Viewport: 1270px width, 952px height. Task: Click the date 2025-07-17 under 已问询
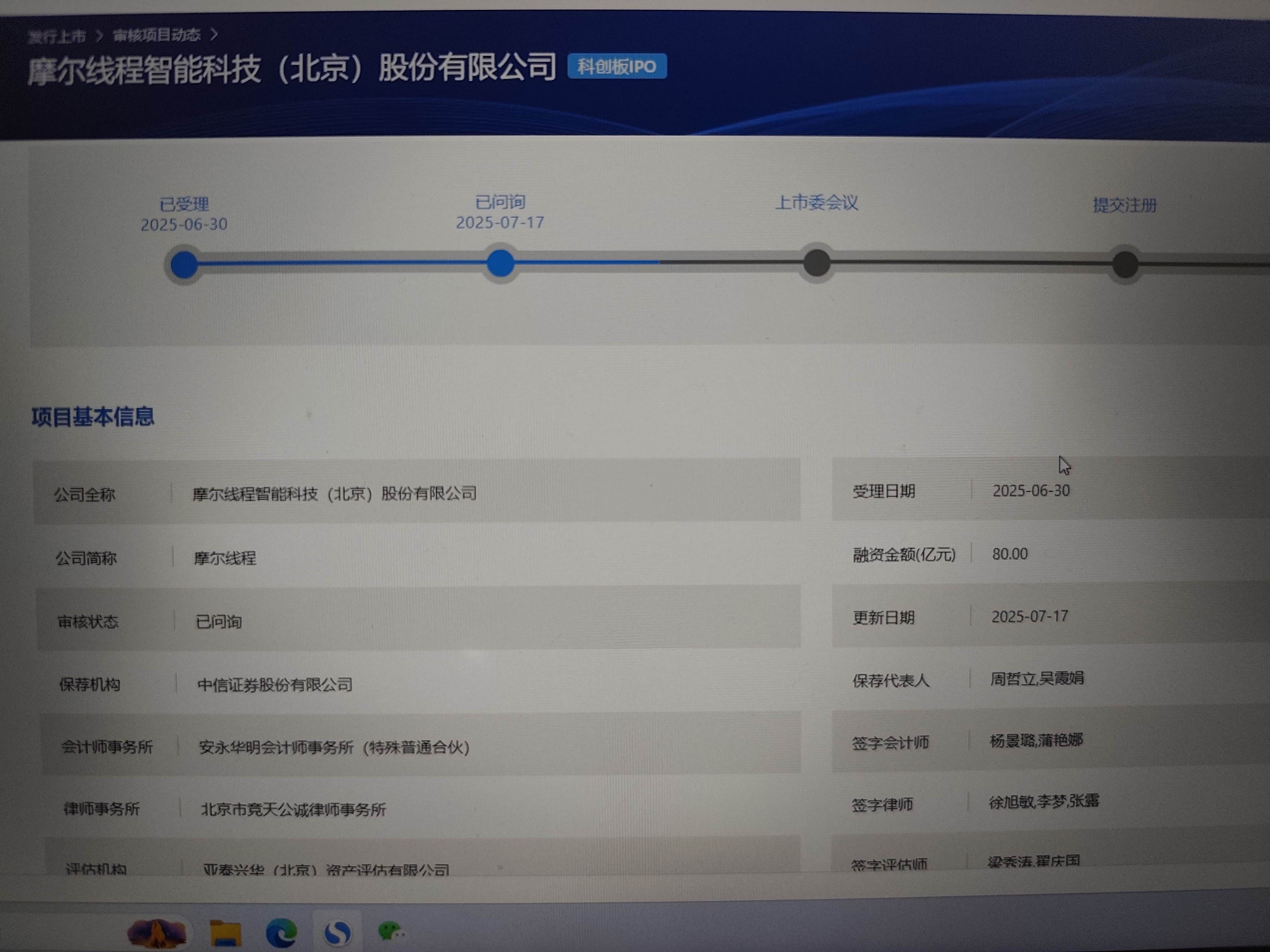pos(500,223)
